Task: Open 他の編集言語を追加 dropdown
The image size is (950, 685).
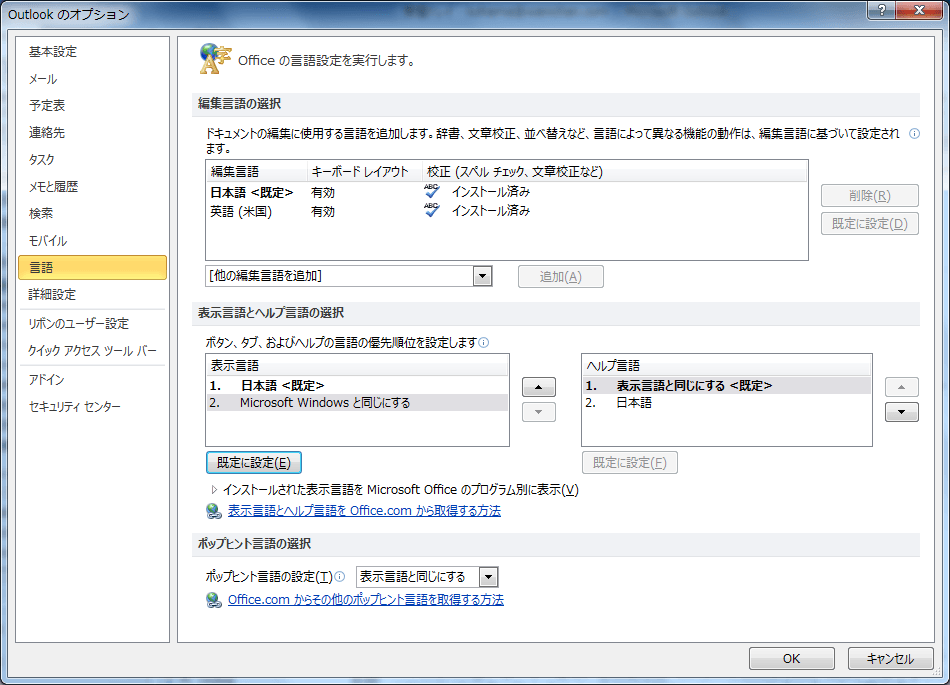Action: tap(482, 276)
